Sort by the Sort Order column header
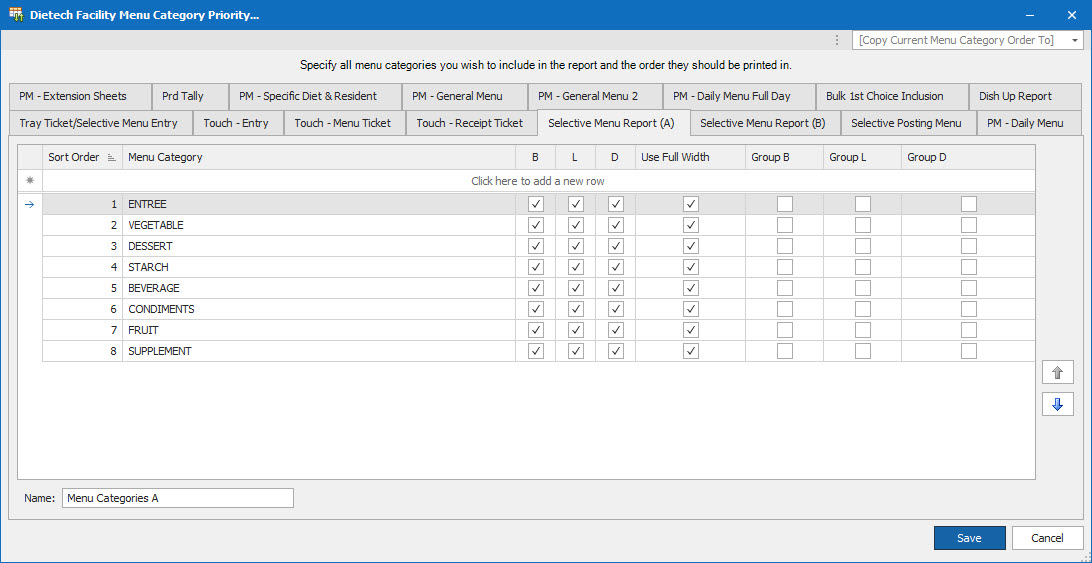The image size is (1092, 563). [82, 157]
